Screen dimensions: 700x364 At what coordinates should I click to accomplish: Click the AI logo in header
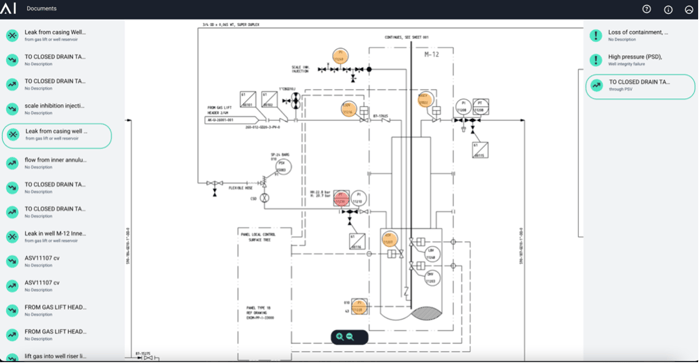pos(8,8)
